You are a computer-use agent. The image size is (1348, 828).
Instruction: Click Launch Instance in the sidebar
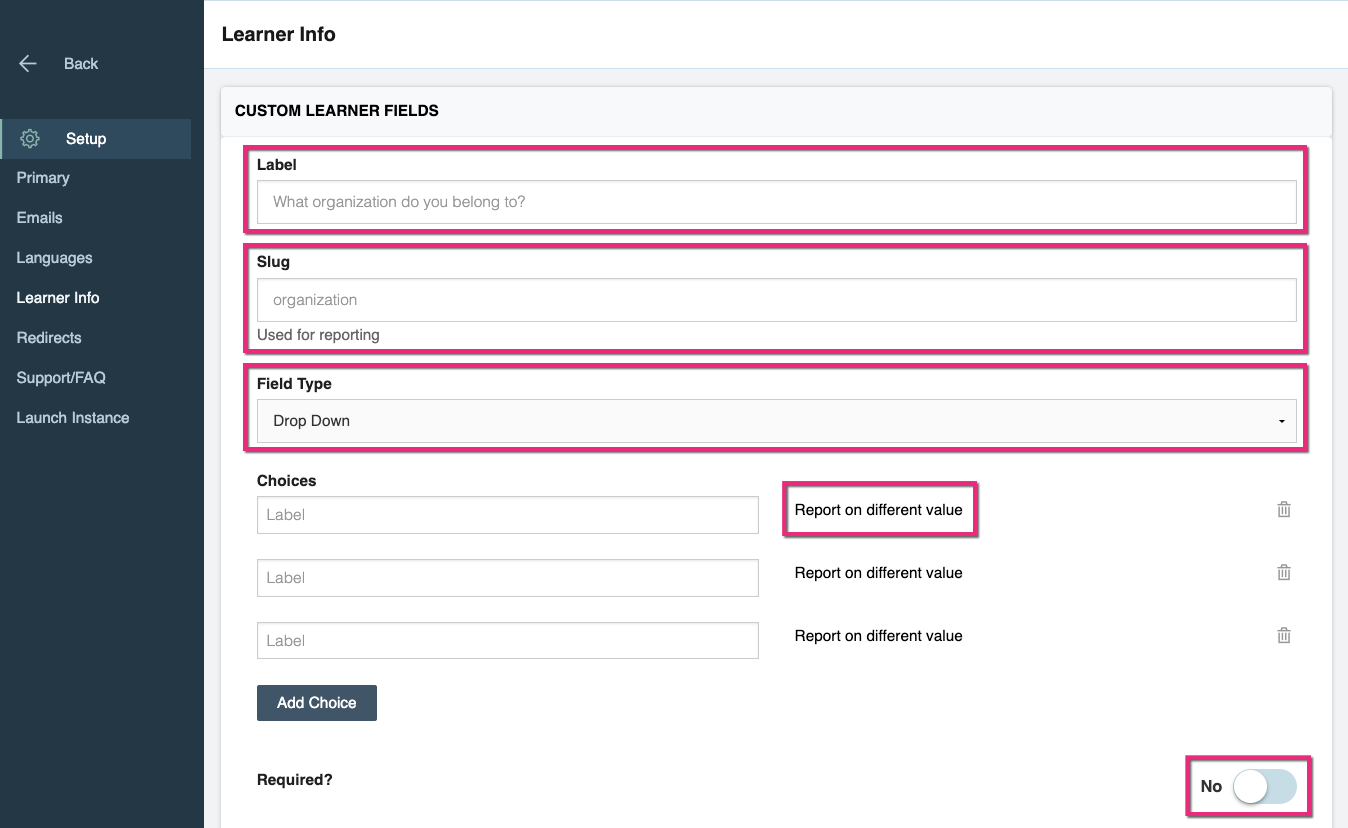pos(72,417)
